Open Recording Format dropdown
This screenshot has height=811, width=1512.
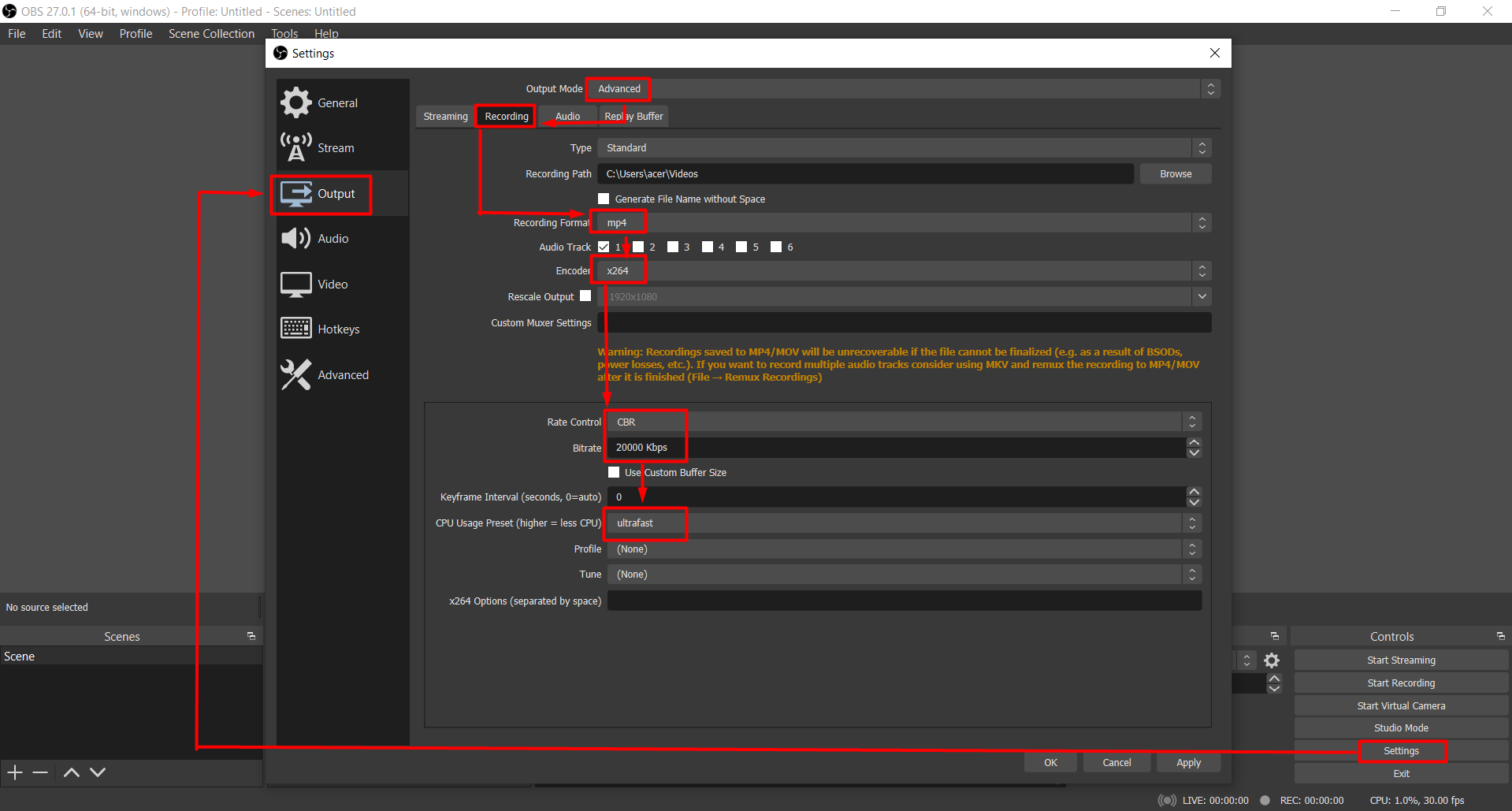click(905, 223)
